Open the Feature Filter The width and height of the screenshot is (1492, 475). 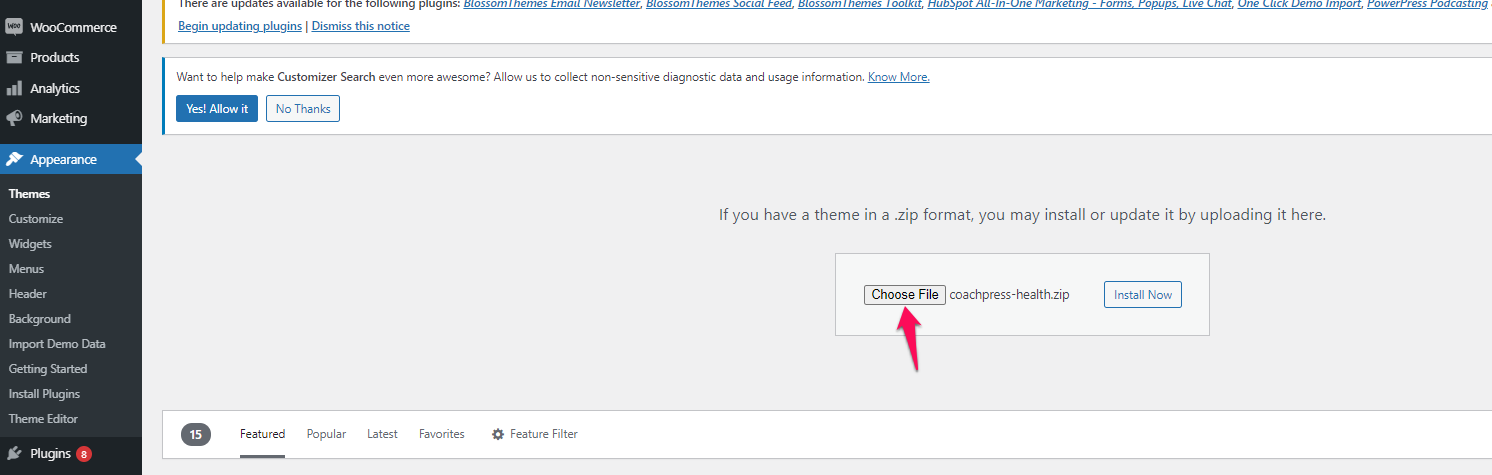coord(535,434)
